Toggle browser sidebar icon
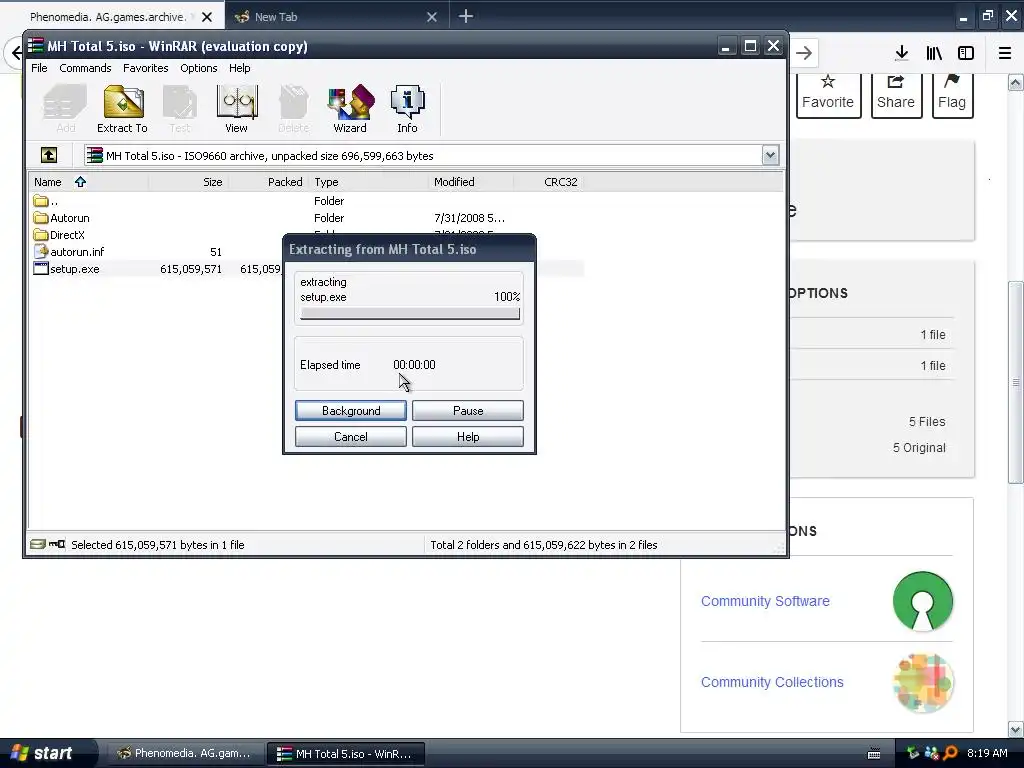This screenshot has height=768, width=1024. tap(966, 53)
